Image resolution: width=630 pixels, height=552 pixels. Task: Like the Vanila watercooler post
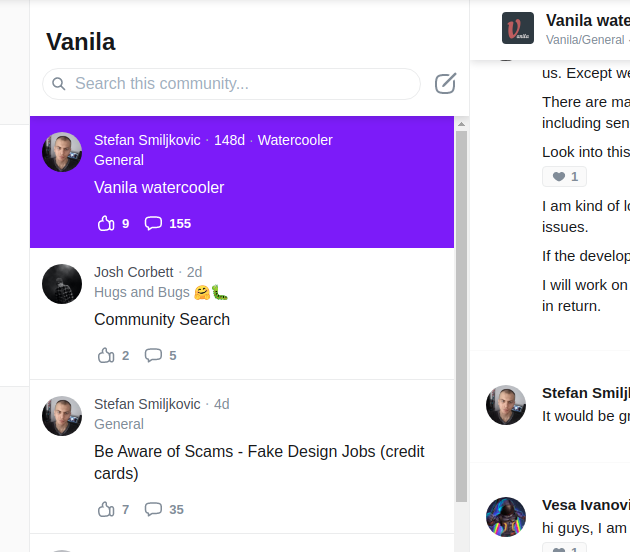(106, 223)
